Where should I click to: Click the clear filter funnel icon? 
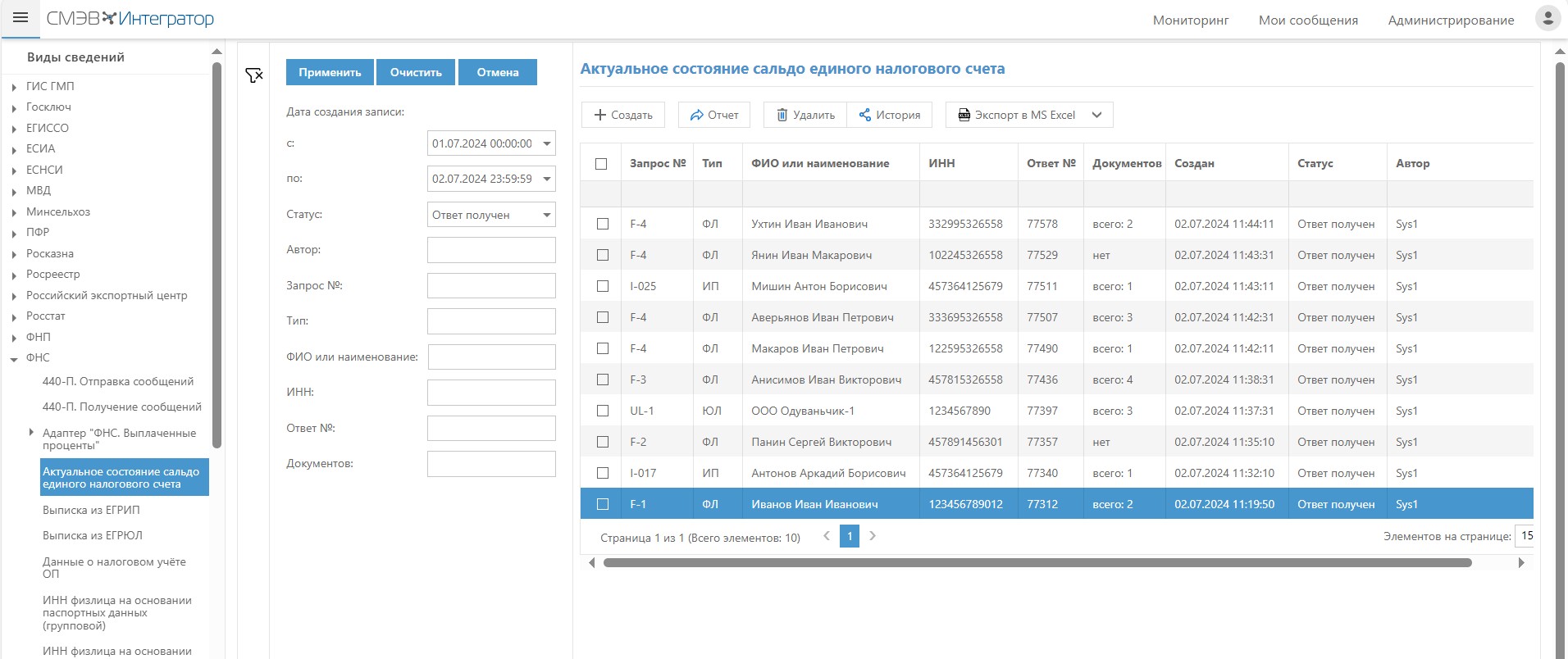point(254,75)
